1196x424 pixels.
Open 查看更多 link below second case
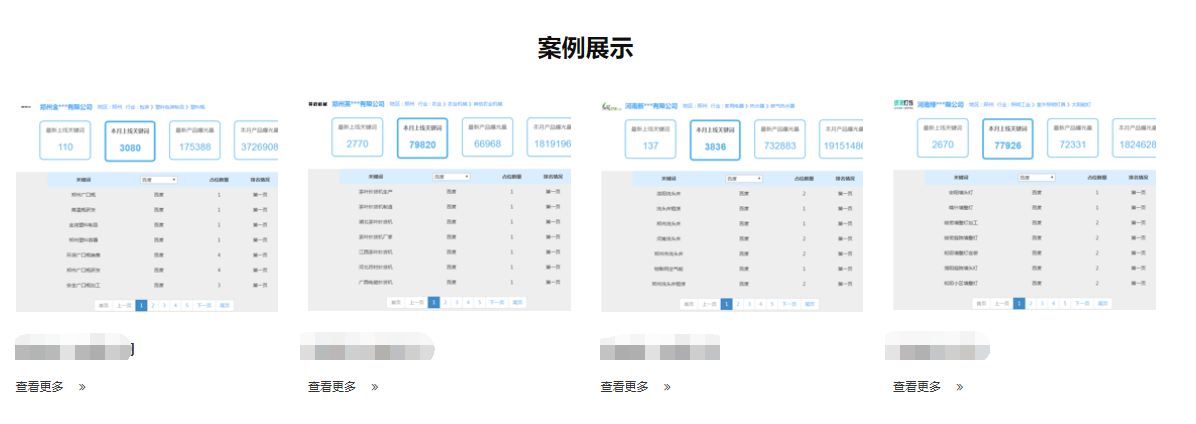coord(332,387)
